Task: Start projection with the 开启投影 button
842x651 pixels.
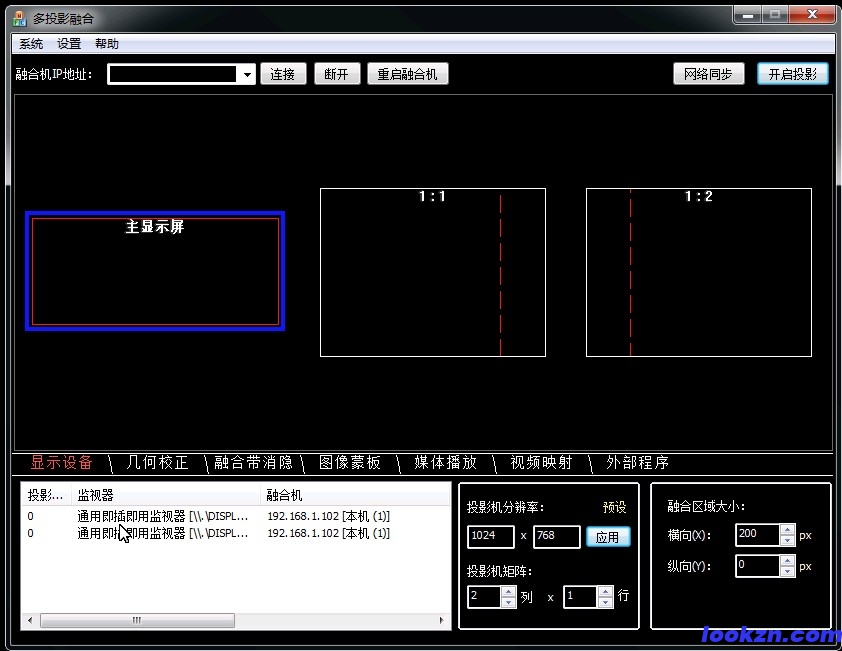Action: click(x=792, y=74)
